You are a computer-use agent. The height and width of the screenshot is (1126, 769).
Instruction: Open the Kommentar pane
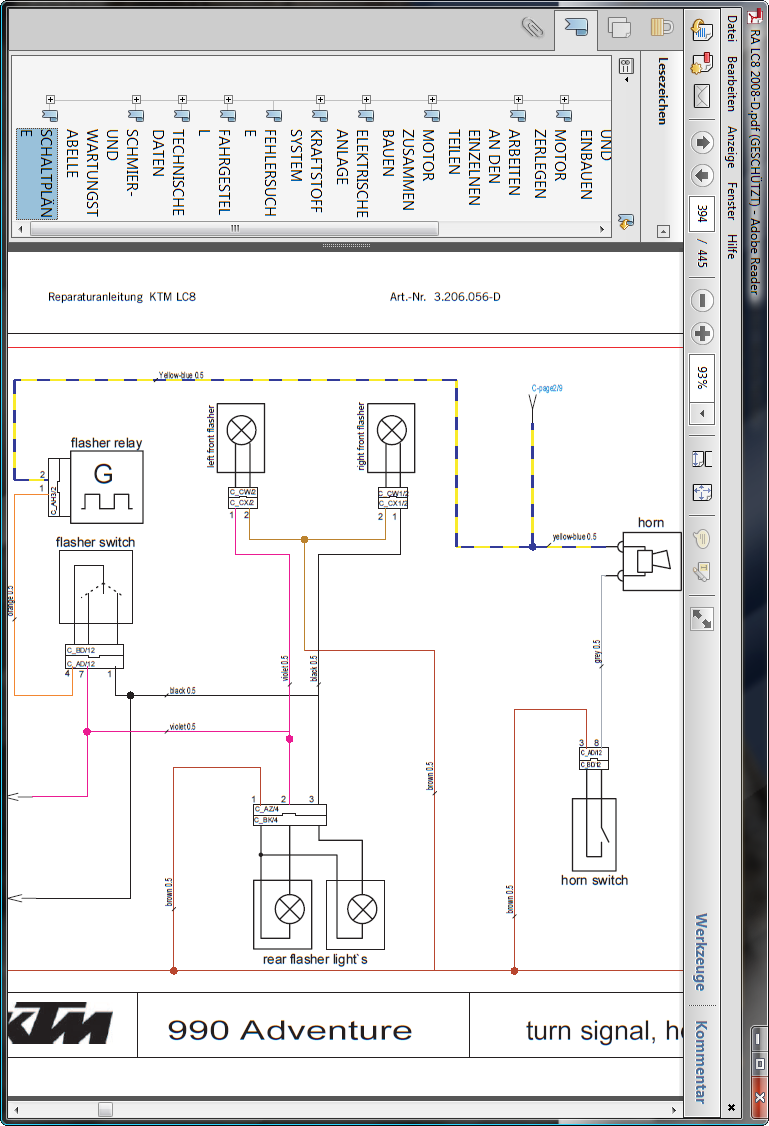(702, 1061)
